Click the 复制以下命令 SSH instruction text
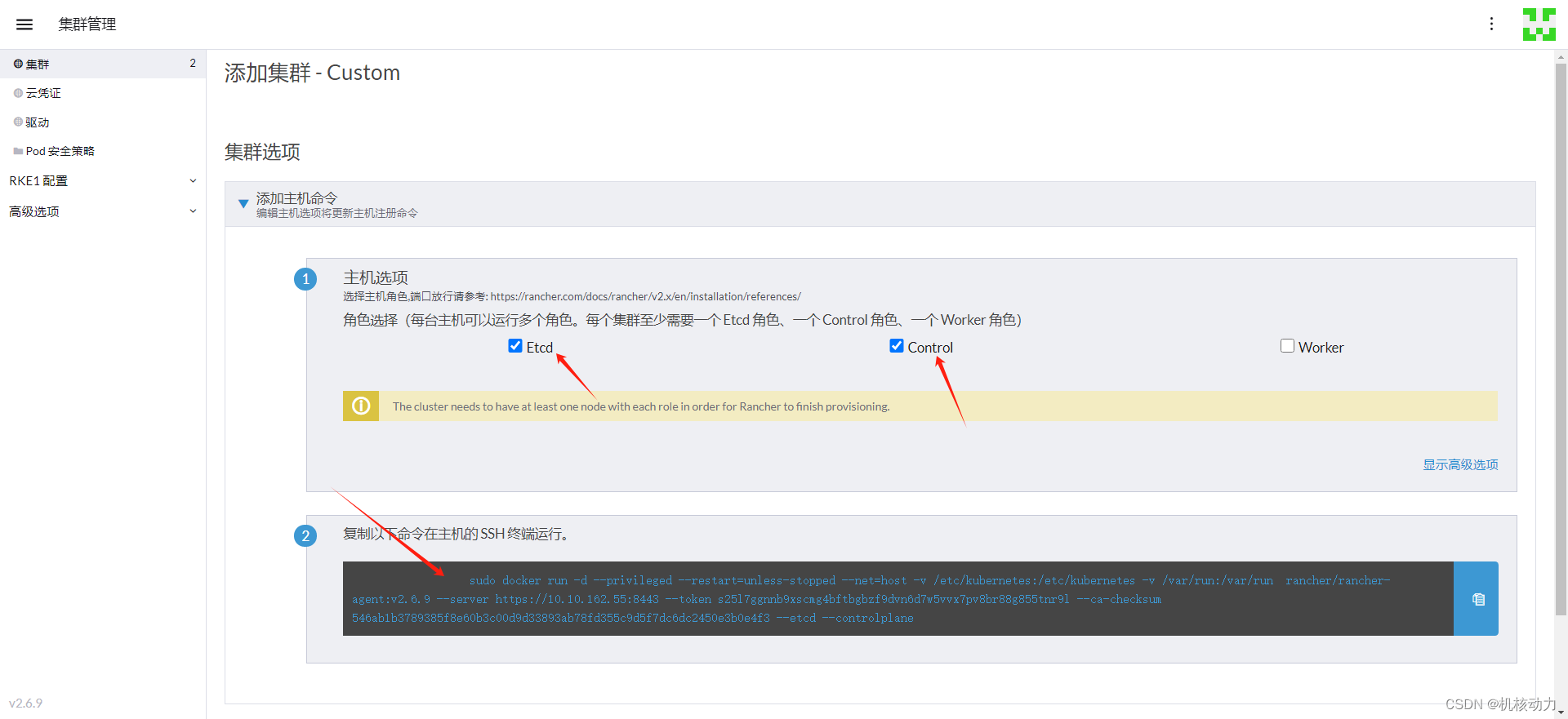Viewport: 1568px width, 719px height. (x=456, y=534)
